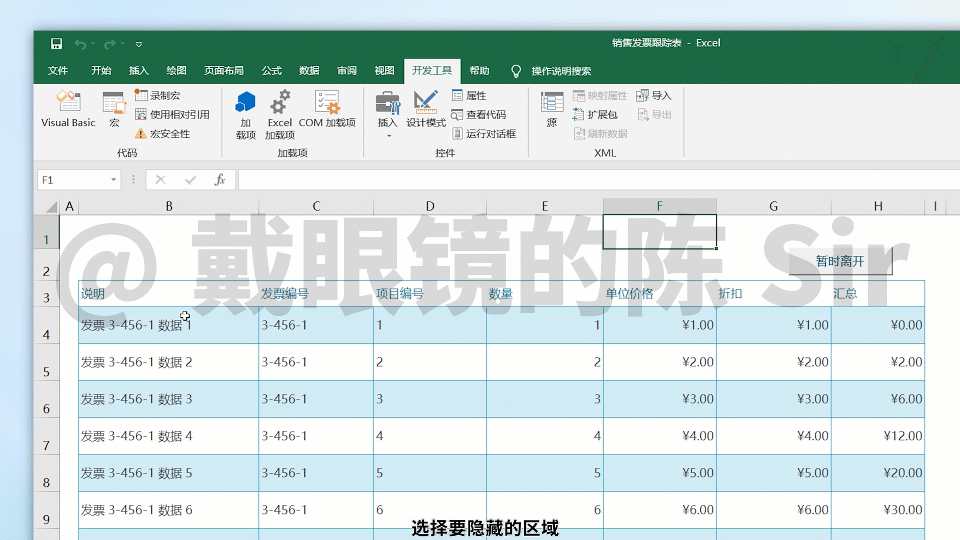Select column G header
This screenshot has width=960, height=540.
(x=773, y=206)
